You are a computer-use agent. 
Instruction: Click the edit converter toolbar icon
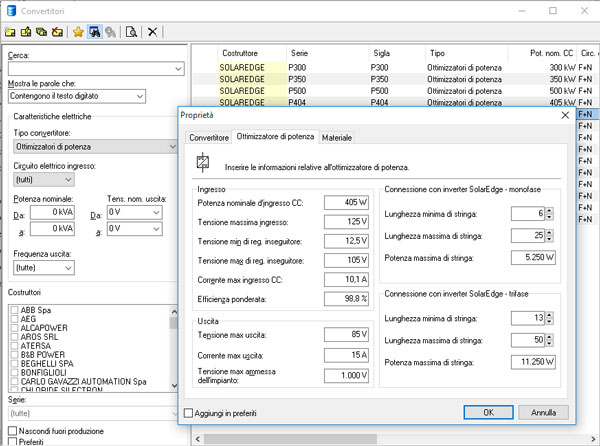[26, 32]
